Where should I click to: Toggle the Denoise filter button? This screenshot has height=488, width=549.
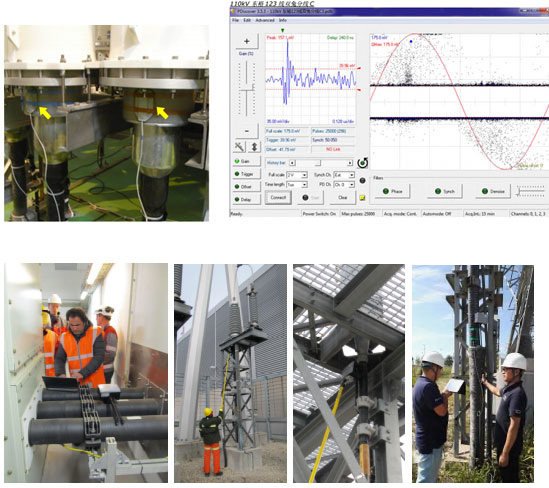pyautogui.click(x=493, y=191)
